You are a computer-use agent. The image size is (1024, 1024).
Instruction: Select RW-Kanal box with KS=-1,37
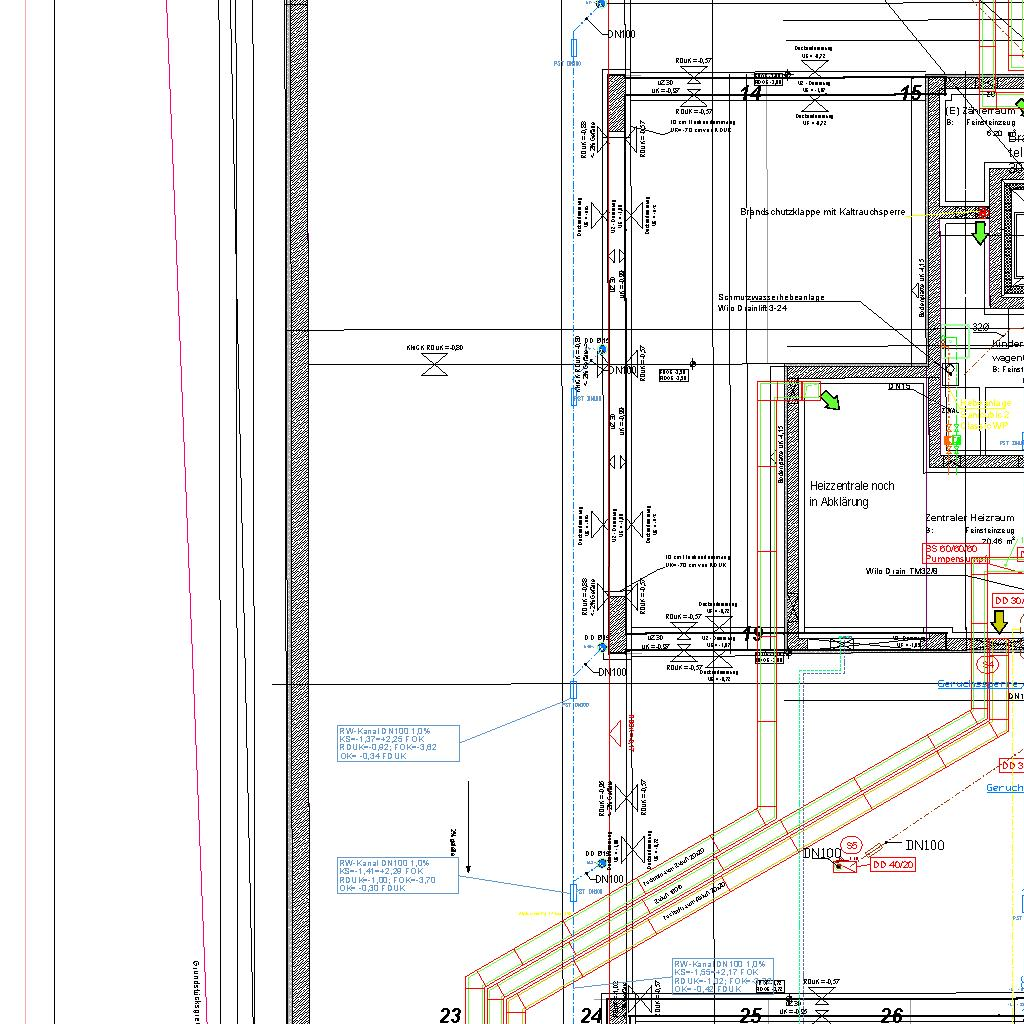click(398, 743)
